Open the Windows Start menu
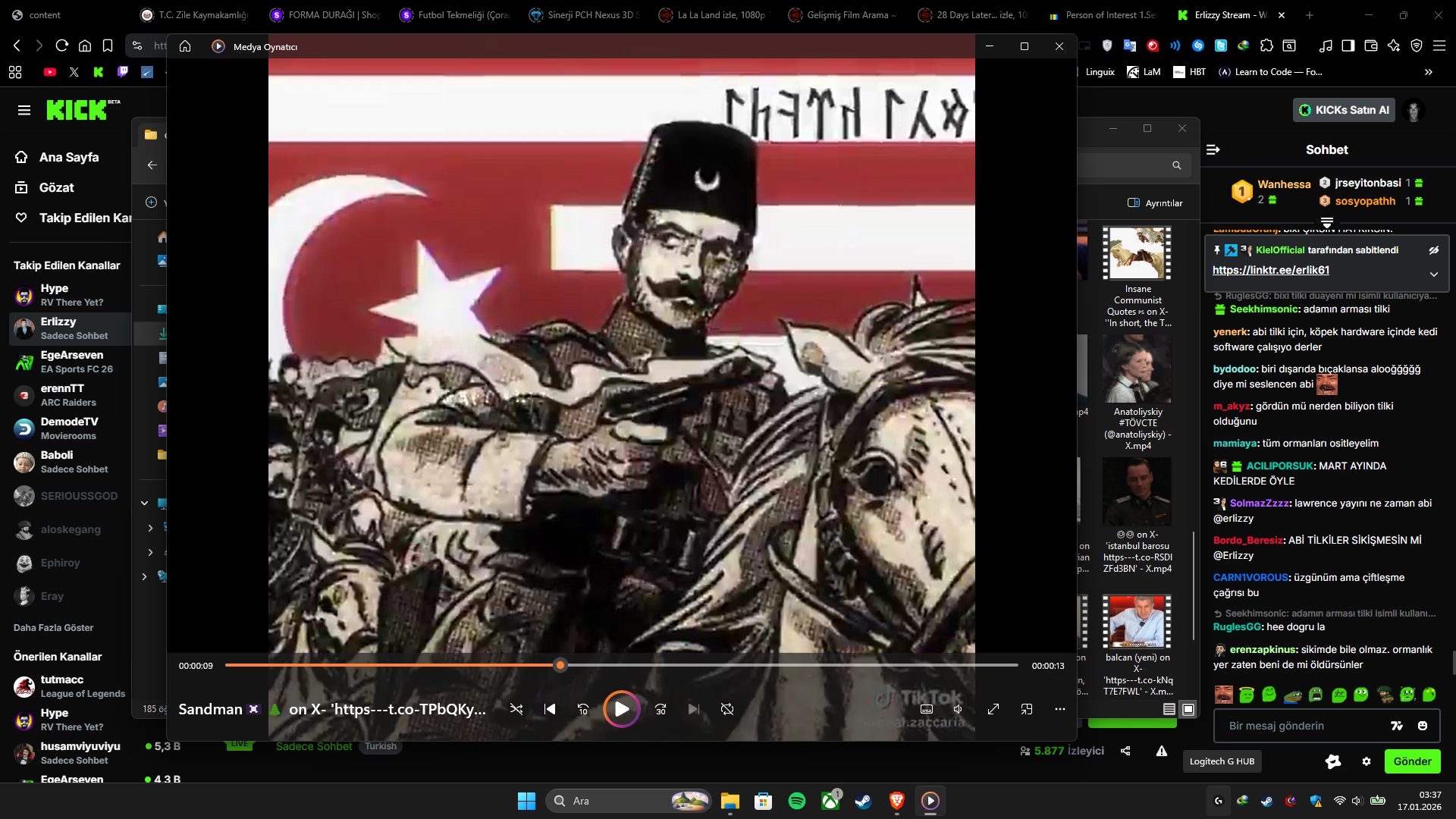Viewport: 1456px width, 819px height. tap(526, 801)
